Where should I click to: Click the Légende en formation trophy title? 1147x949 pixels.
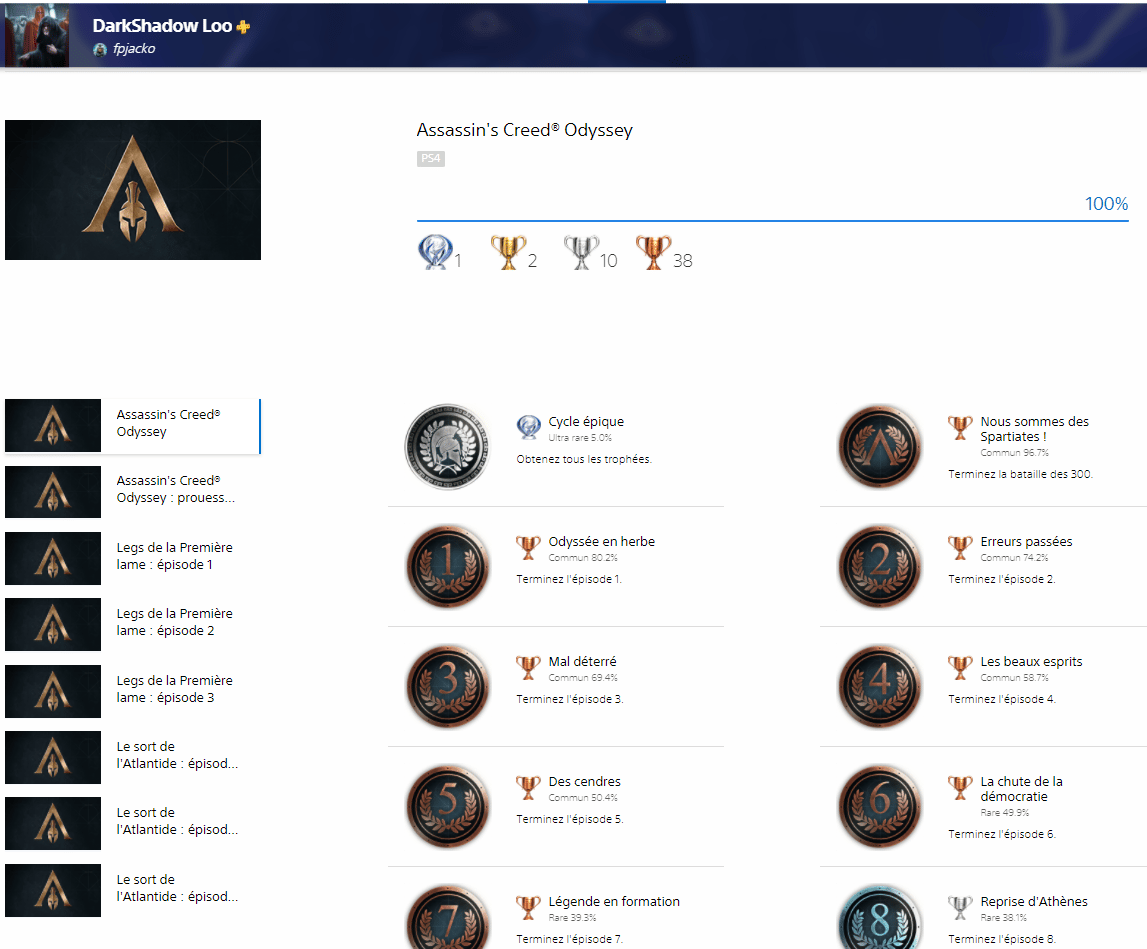point(614,901)
